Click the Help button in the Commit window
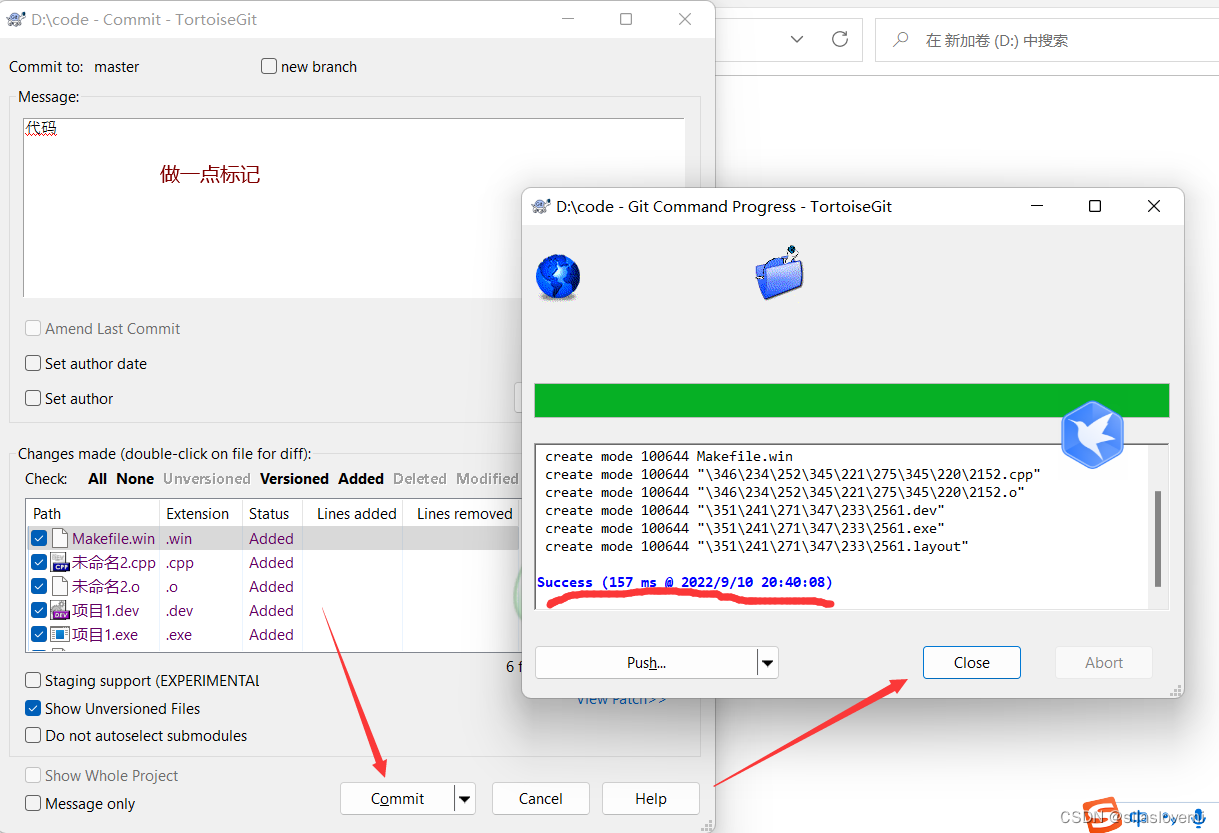The width and height of the screenshot is (1219, 833). 650,798
